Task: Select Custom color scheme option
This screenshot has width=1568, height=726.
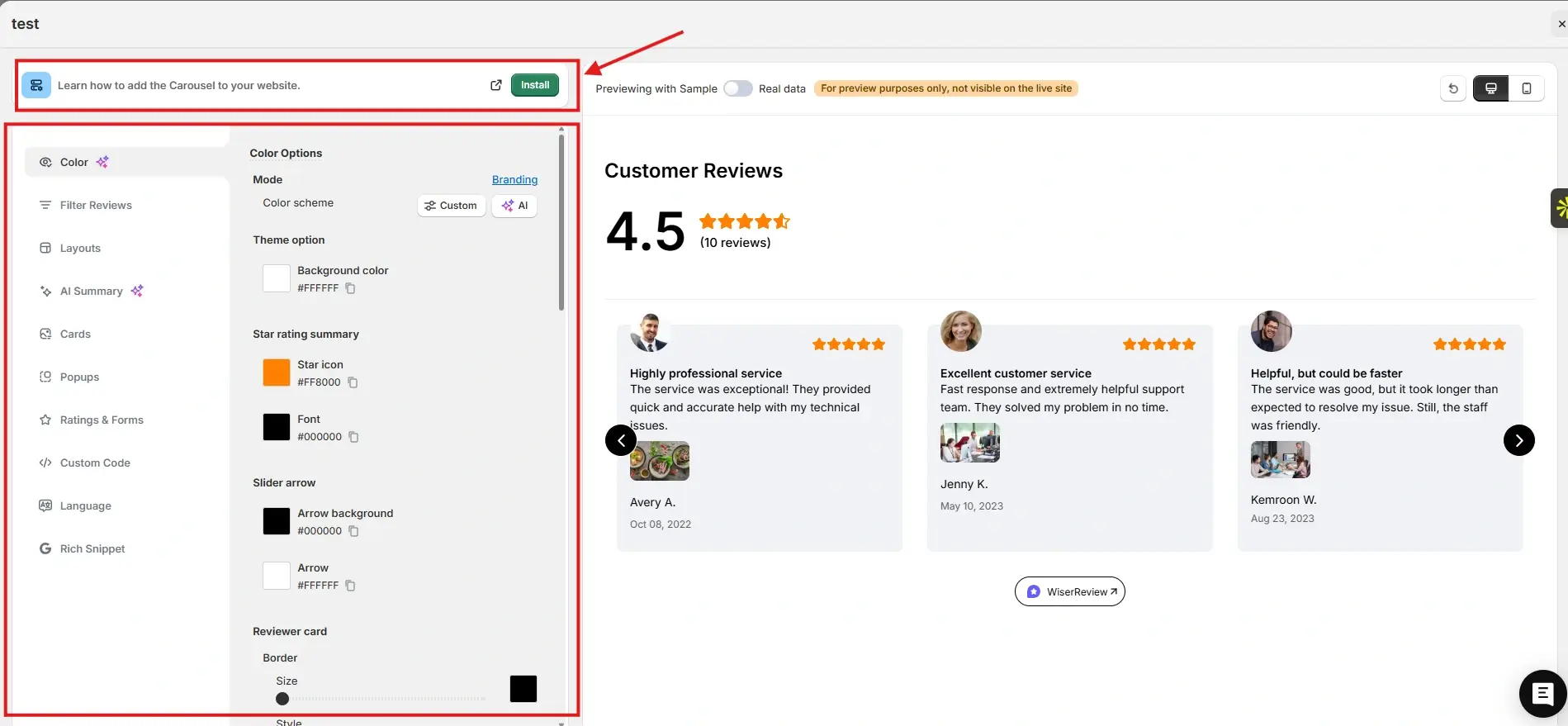Action: pos(451,206)
